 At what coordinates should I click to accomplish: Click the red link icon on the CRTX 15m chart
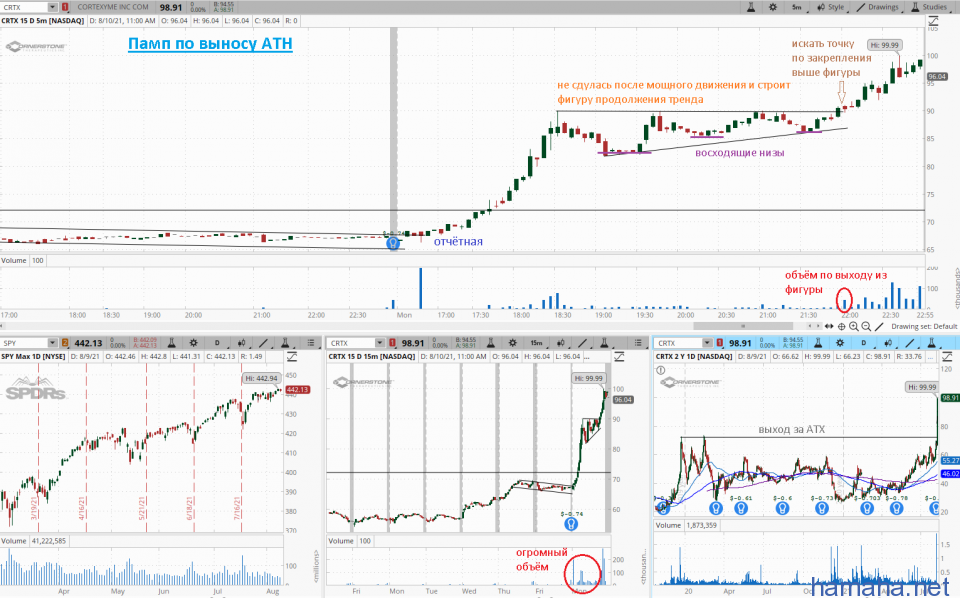[x=392, y=343]
